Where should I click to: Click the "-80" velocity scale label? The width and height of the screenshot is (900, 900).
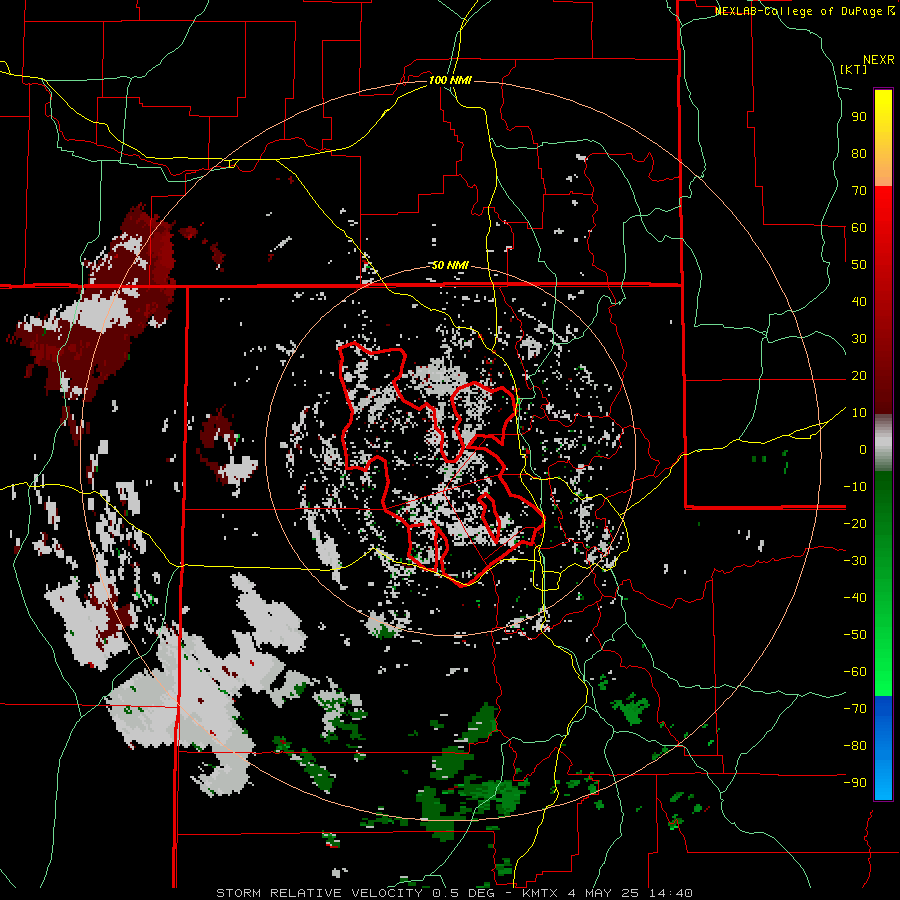tap(855, 746)
